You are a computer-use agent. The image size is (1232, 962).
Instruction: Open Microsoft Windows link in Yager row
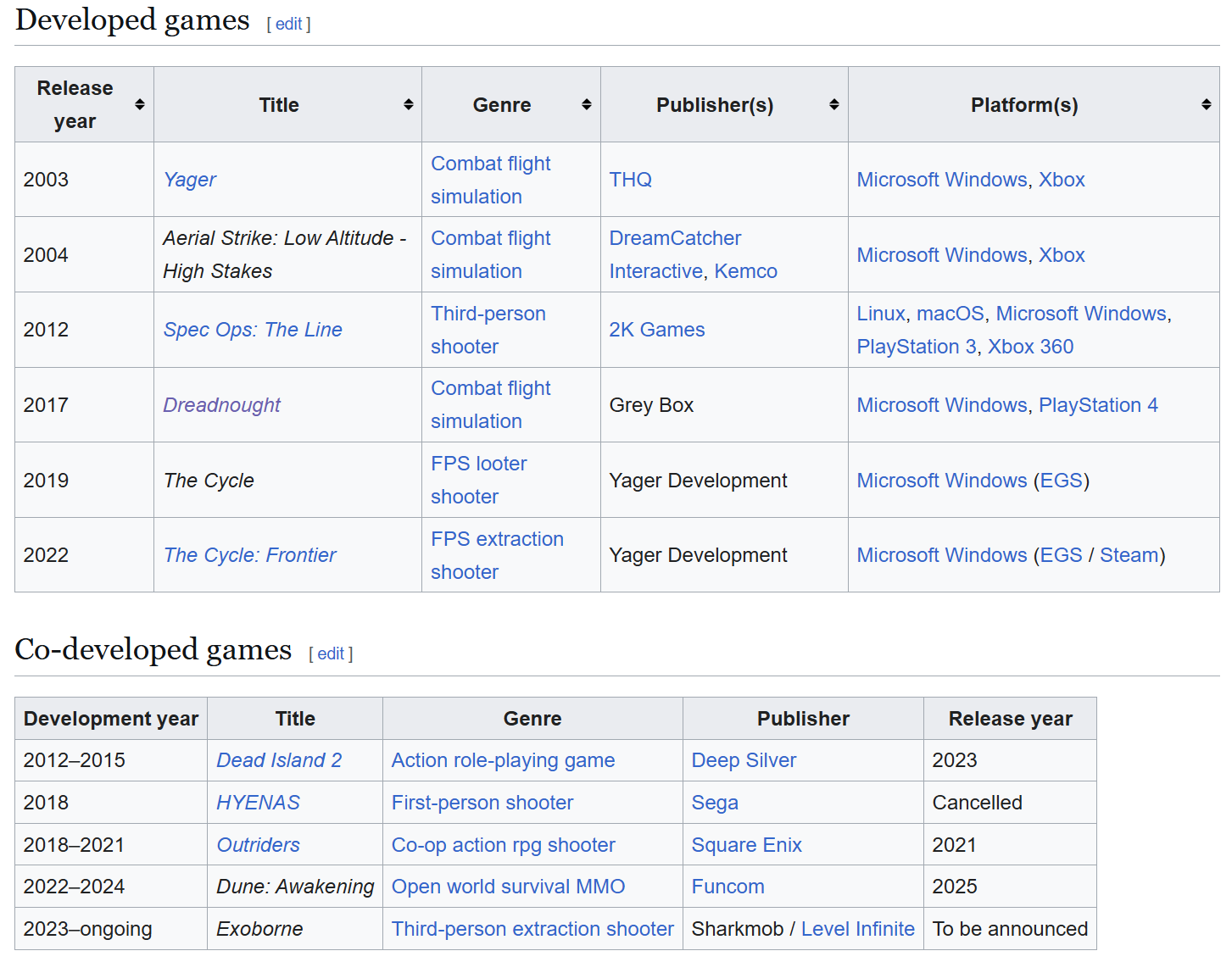(942, 180)
